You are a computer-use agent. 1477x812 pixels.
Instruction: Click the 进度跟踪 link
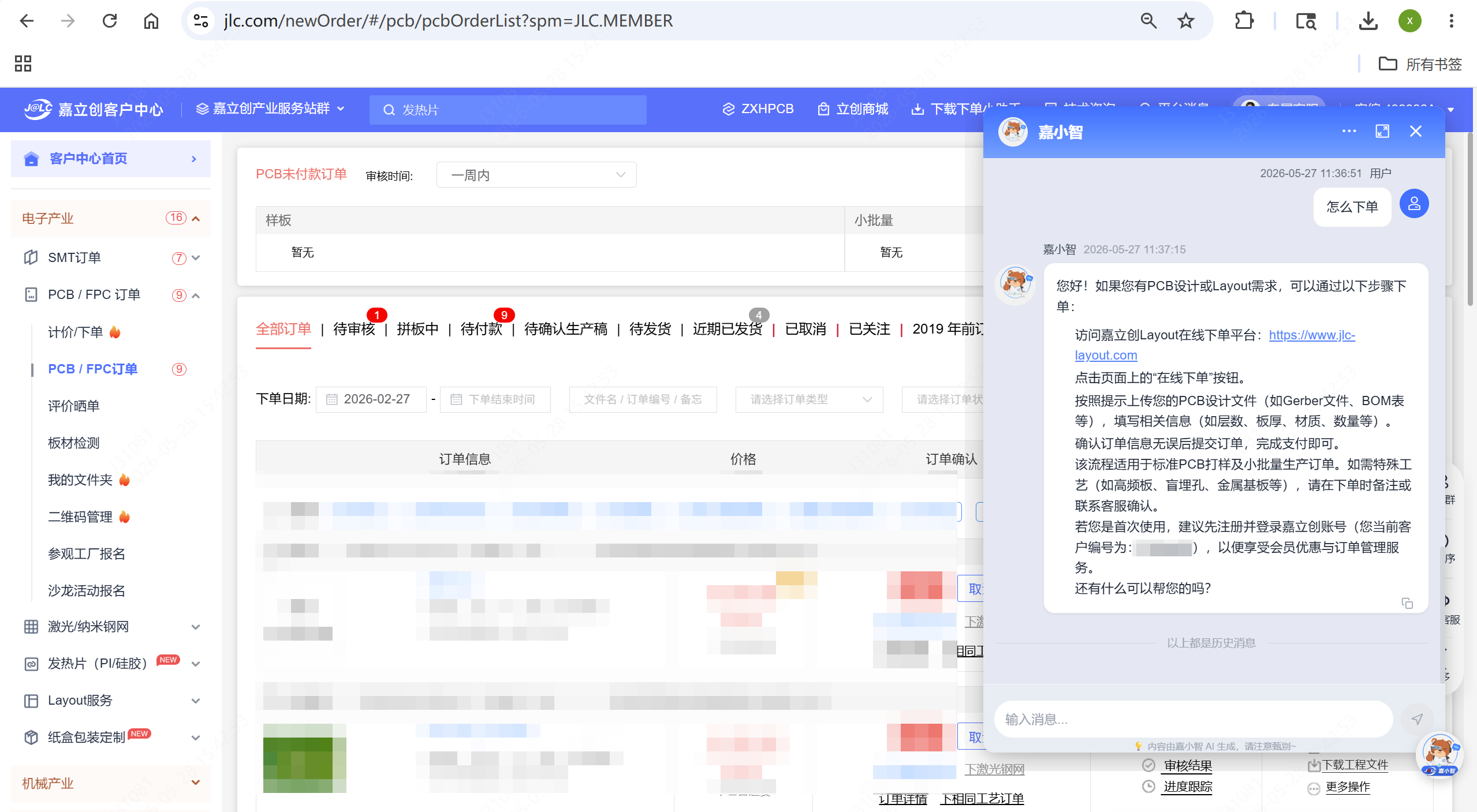[x=1188, y=787]
